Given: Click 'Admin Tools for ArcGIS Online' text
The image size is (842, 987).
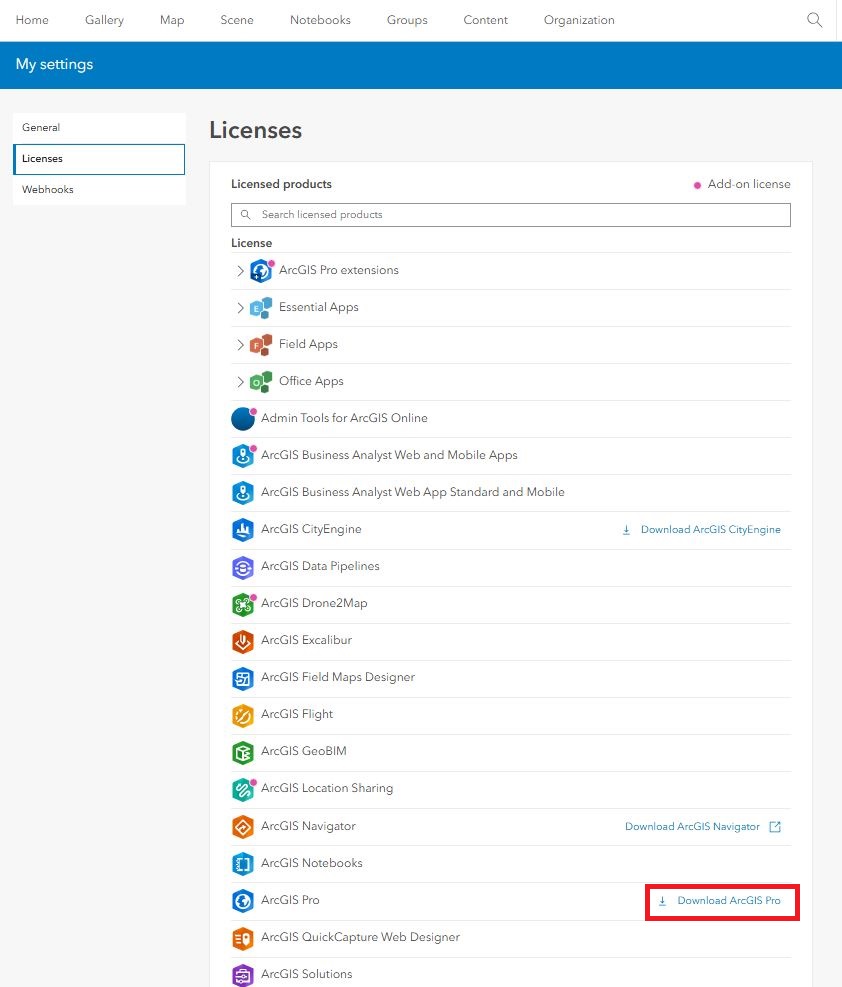Looking at the screenshot, I should pos(344,418).
